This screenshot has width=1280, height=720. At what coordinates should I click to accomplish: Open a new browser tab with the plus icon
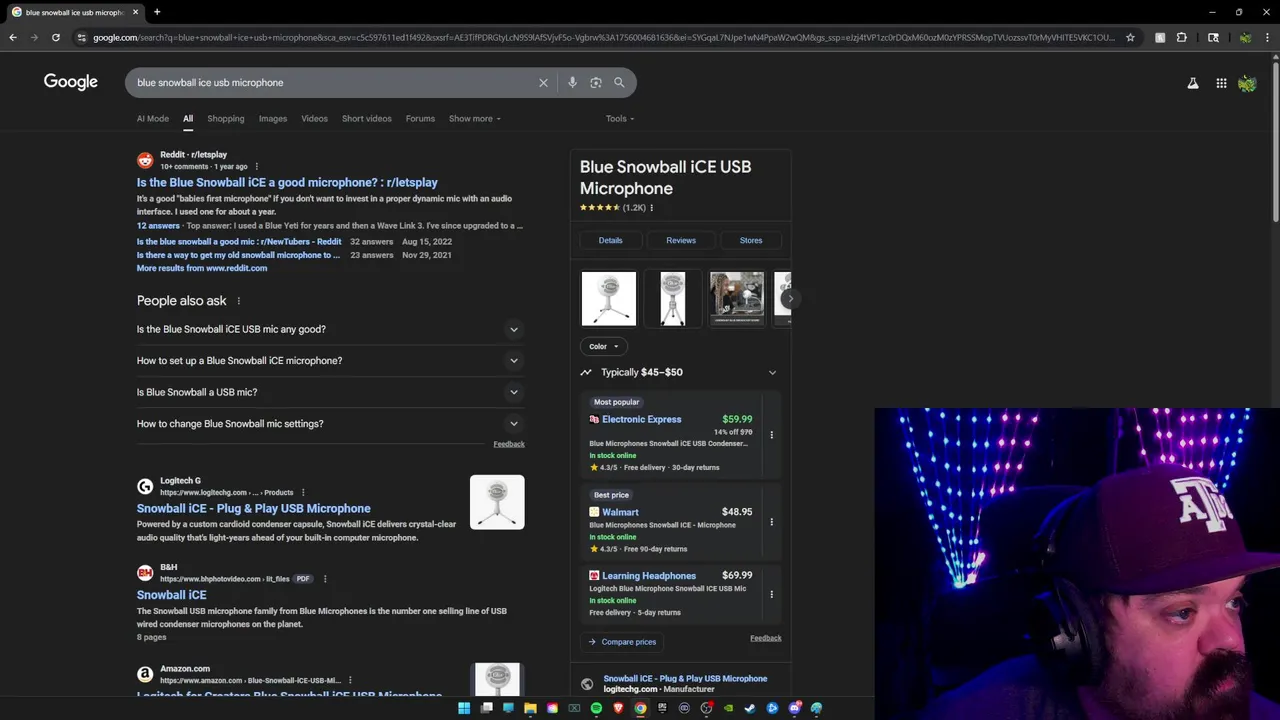coord(157,12)
